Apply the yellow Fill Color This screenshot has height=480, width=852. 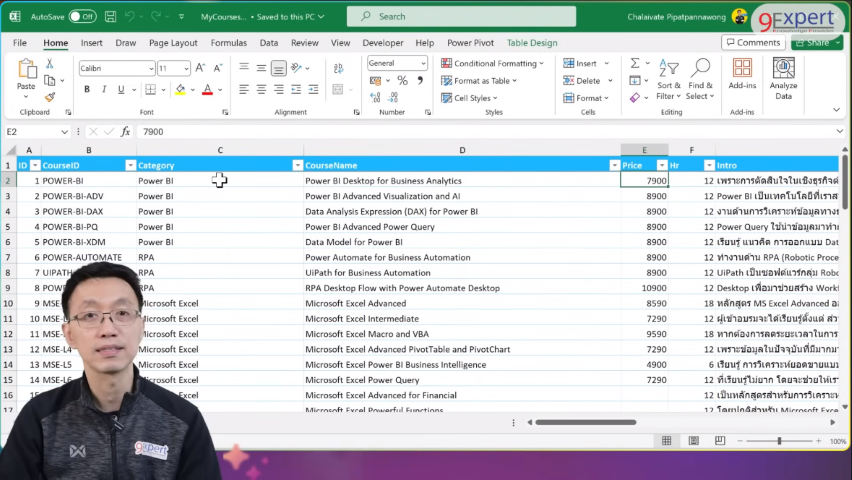click(180, 89)
